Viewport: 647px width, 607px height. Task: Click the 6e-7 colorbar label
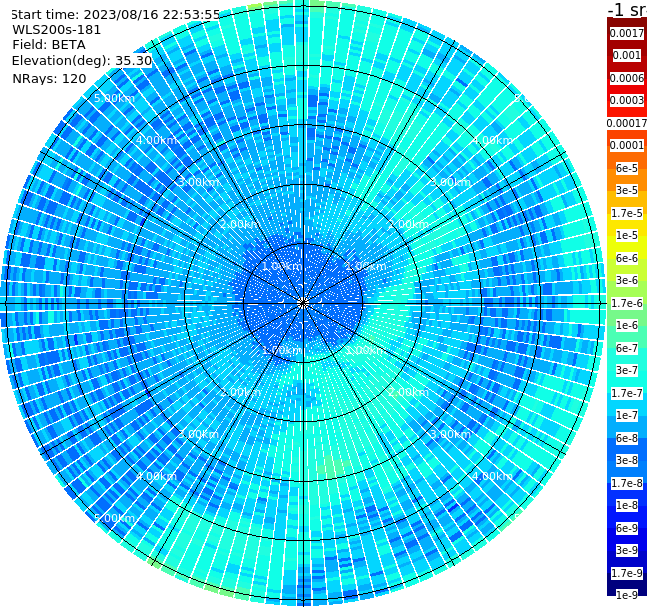coord(627,348)
